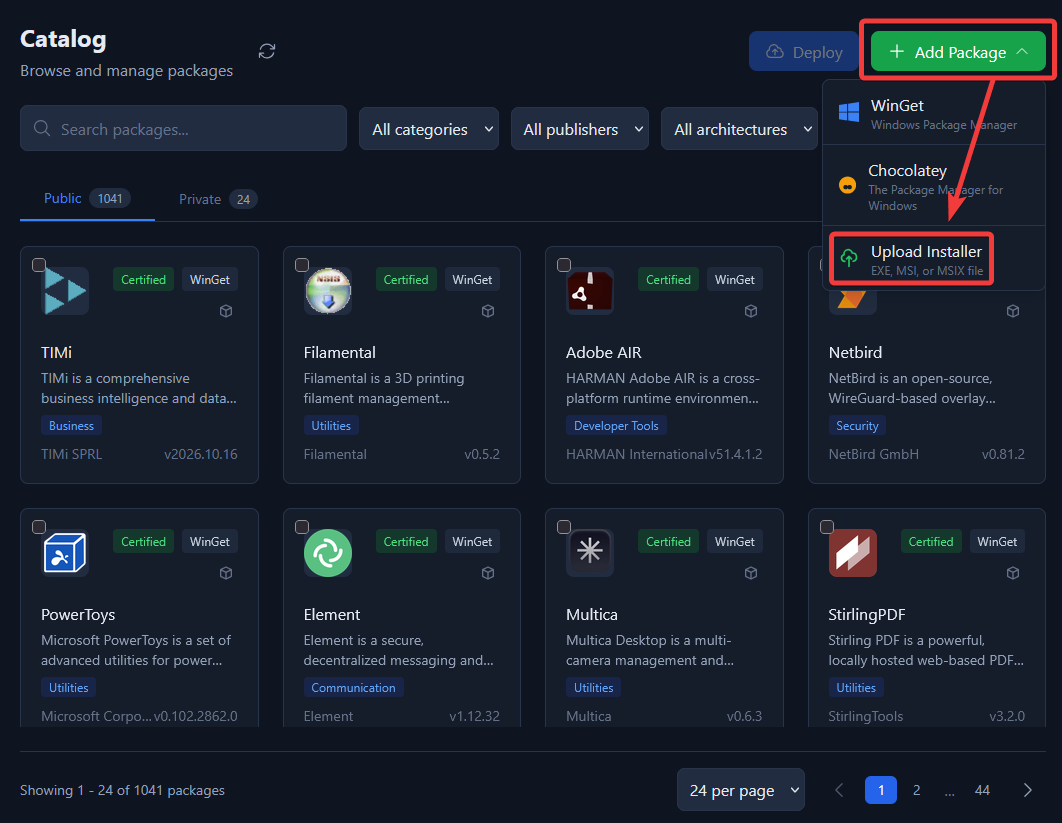Screen dimensions: 1062x823
Task: Click the cube icon on TIMi card
Action: click(x=226, y=311)
